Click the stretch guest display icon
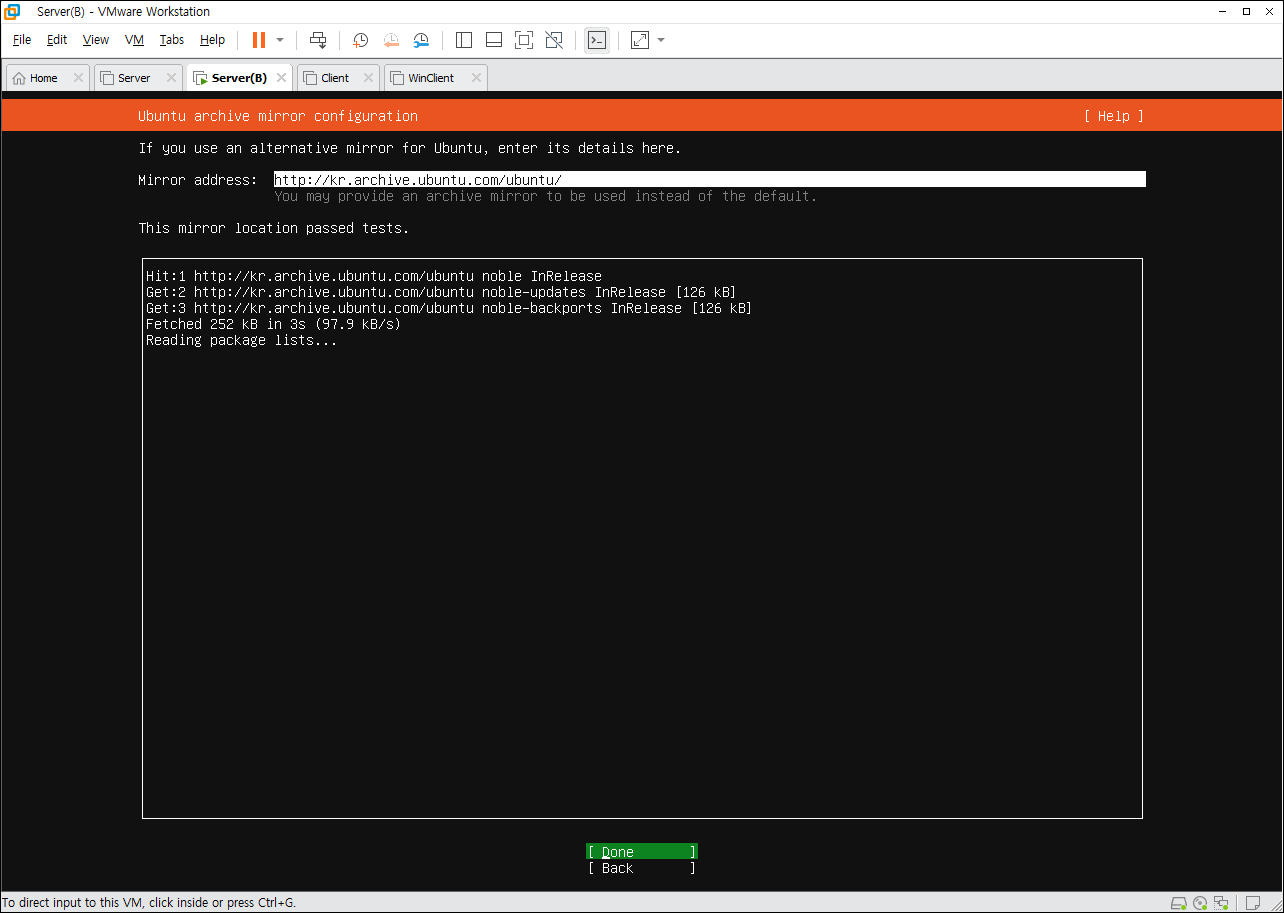 click(640, 40)
